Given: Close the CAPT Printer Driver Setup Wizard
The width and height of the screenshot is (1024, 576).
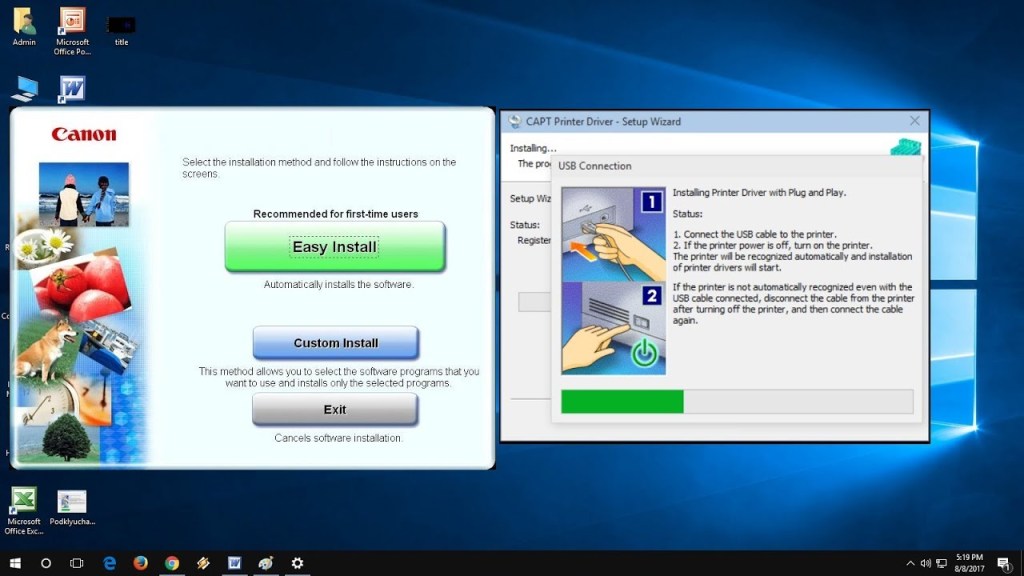Looking at the screenshot, I should pos(914,121).
